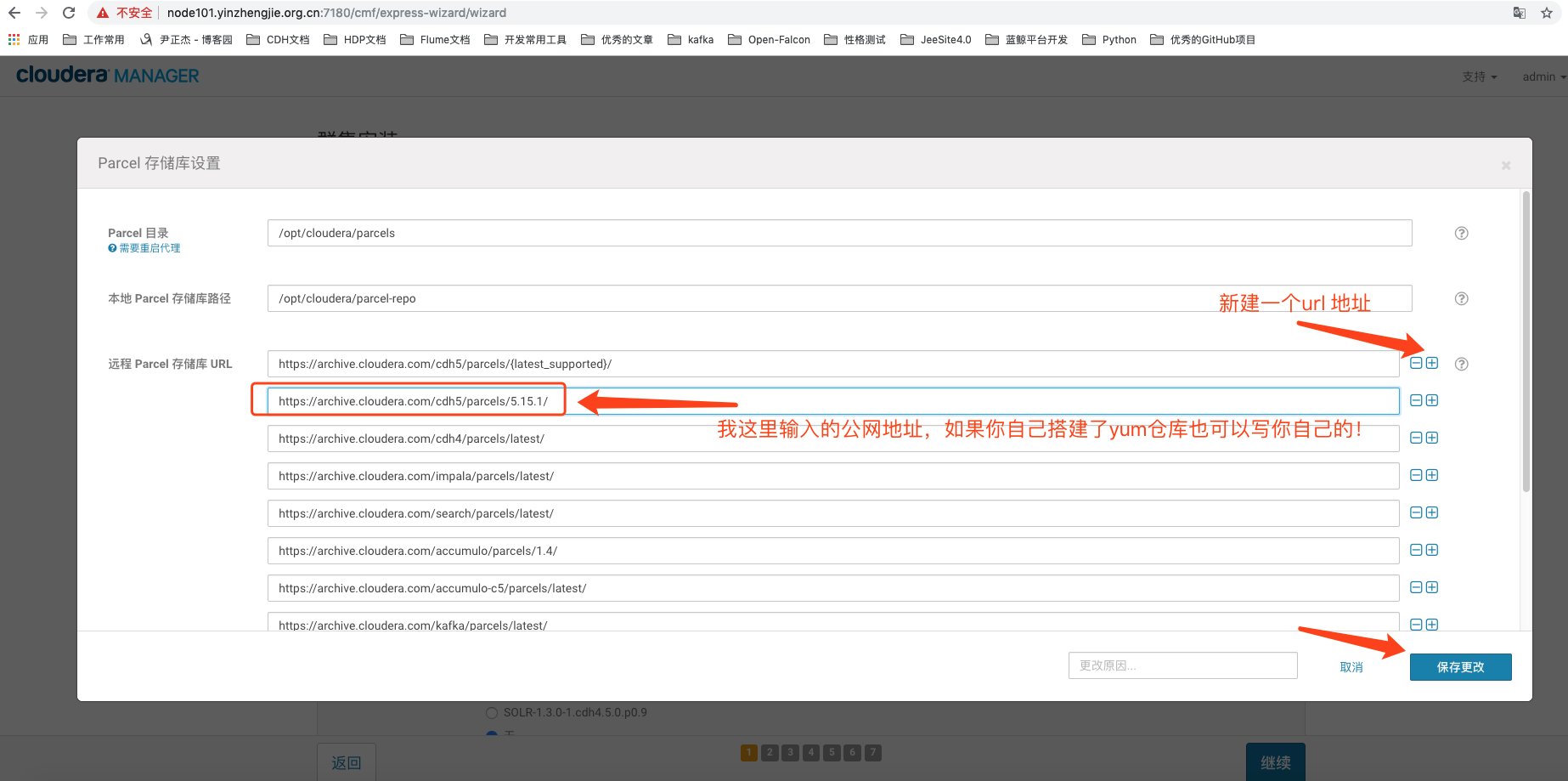This screenshot has width=1568, height=781.
Task: Open the 支持 dropdown menu
Action: click(x=1480, y=76)
